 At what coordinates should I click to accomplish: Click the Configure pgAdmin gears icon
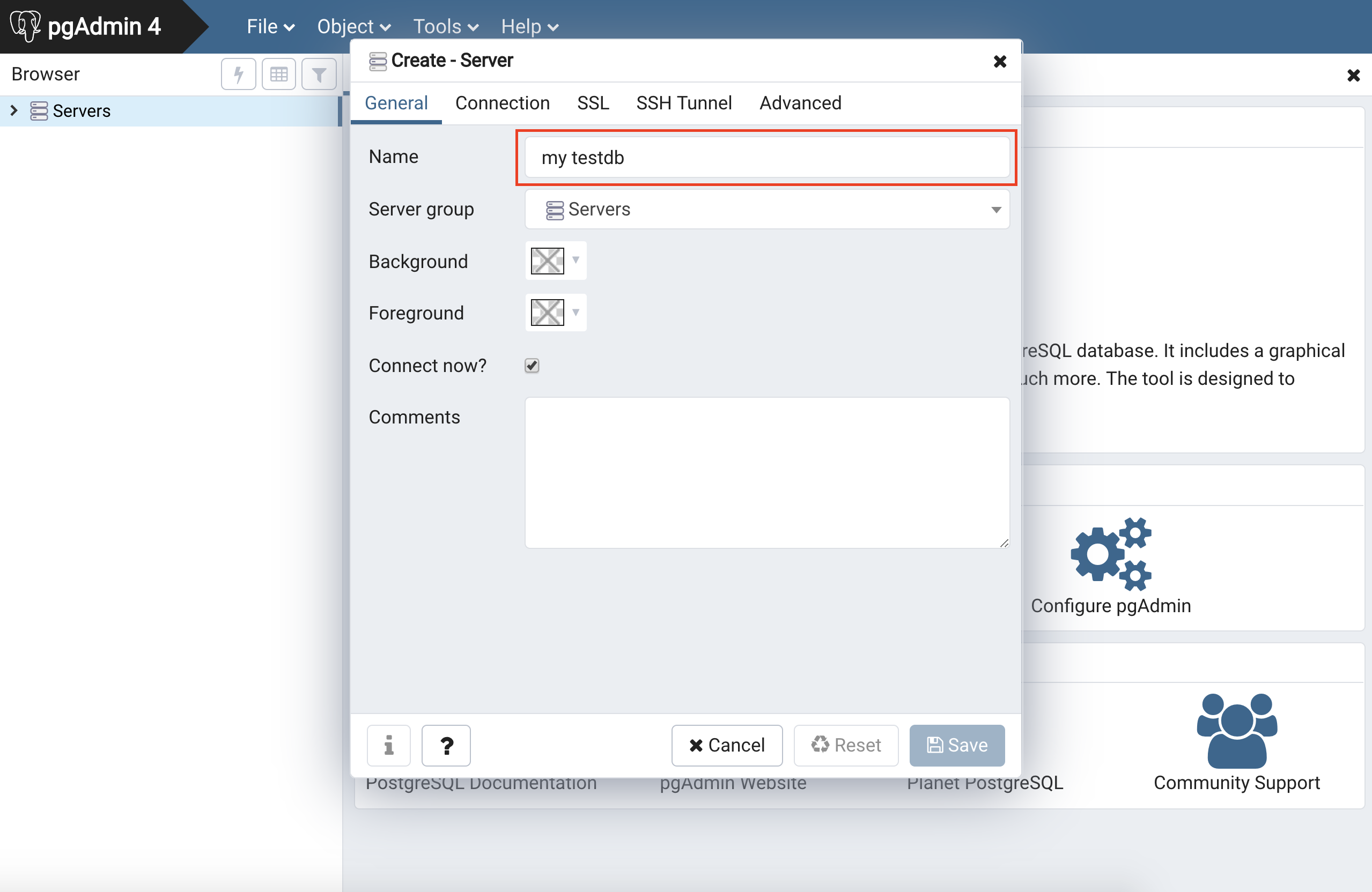click(x=1110, y=554)
